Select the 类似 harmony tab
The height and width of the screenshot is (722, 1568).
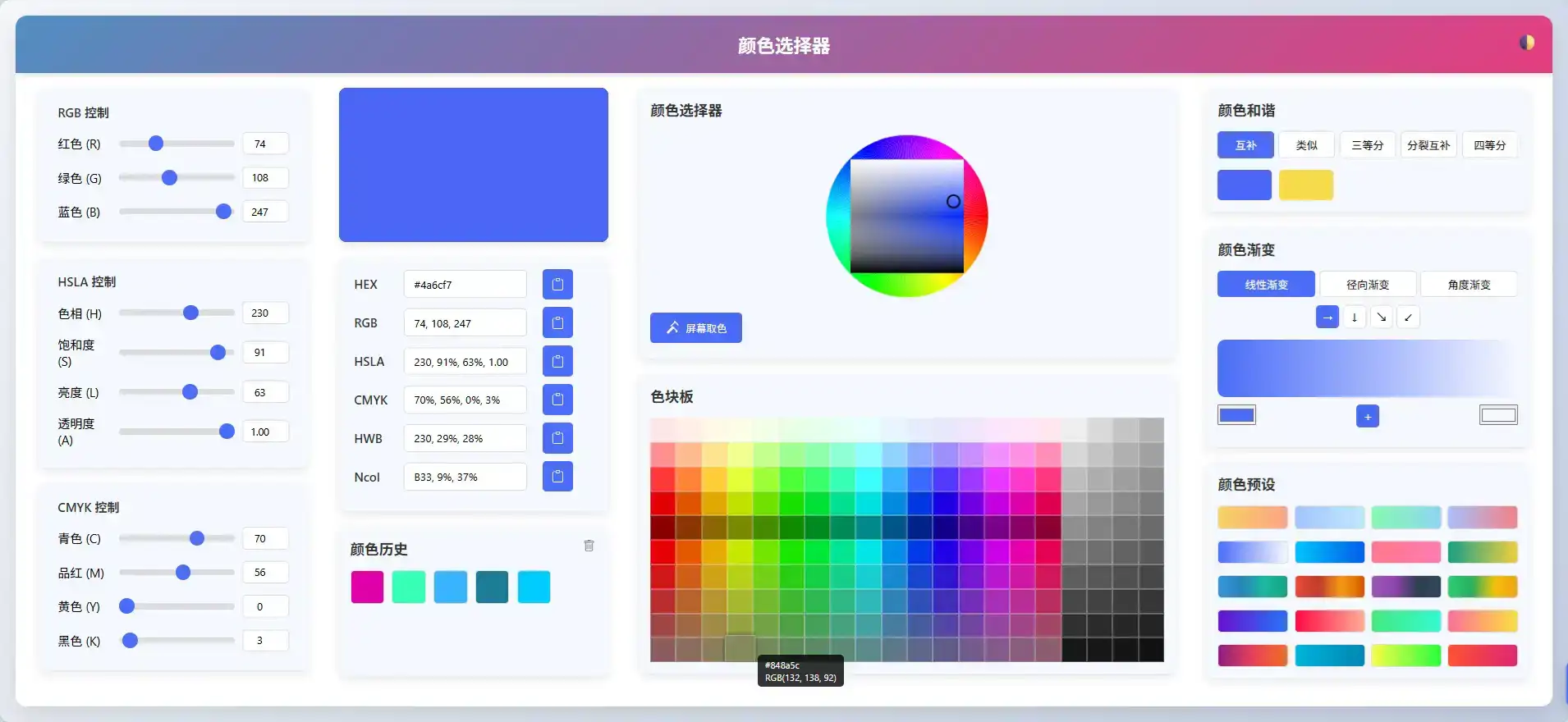pyautogui.click(x=1307, y=144)
